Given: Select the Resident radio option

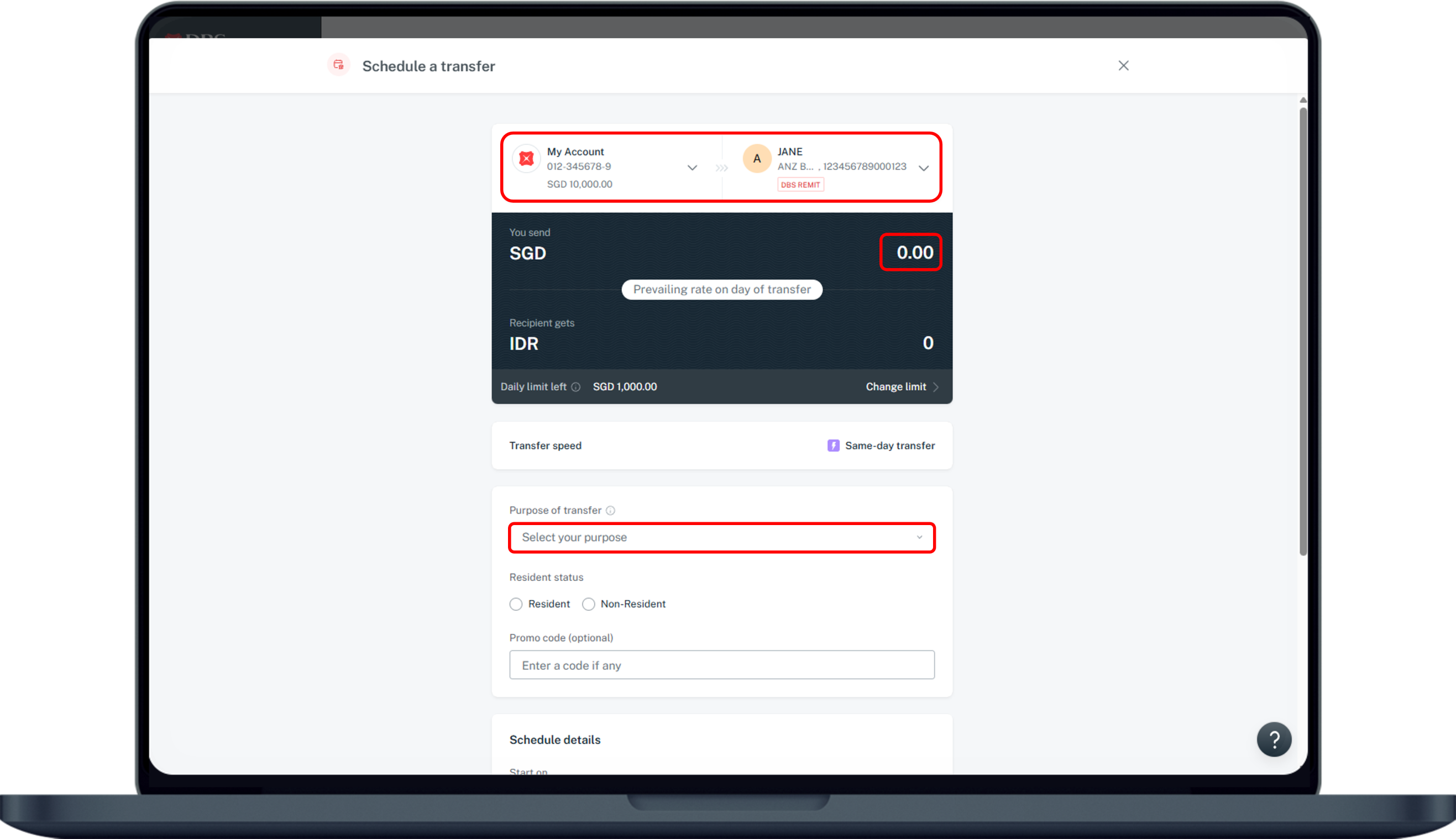Looking at the screenshot, I should click(x=516, y=604).
